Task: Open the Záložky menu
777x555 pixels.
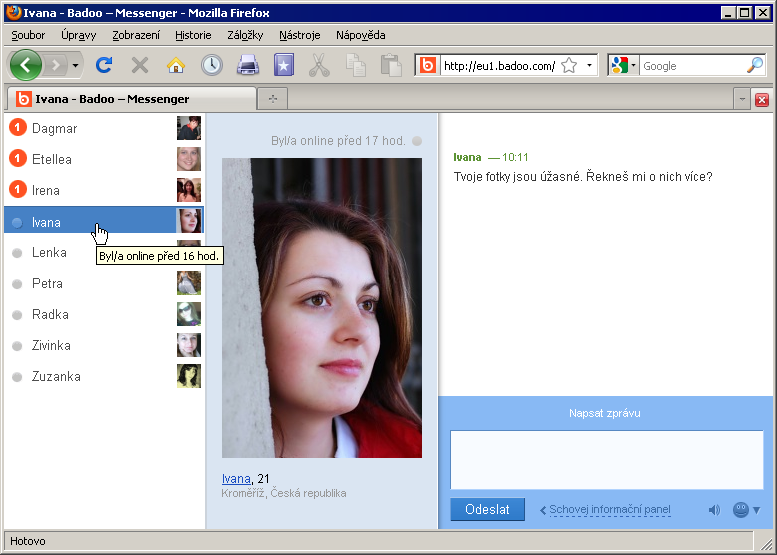Action: [245, 35]
